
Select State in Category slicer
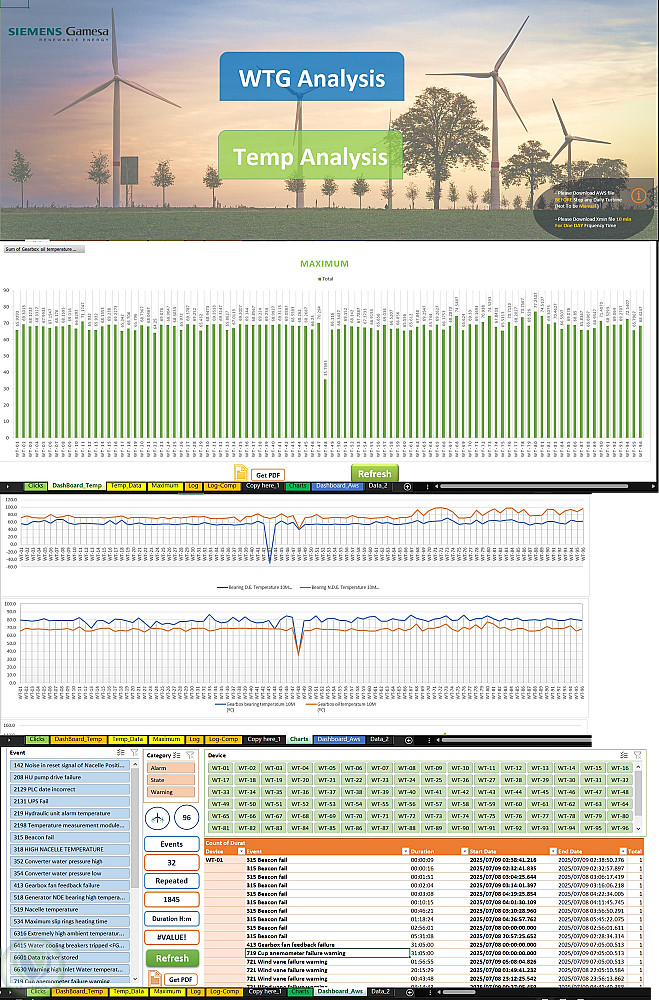coord(171,780)
